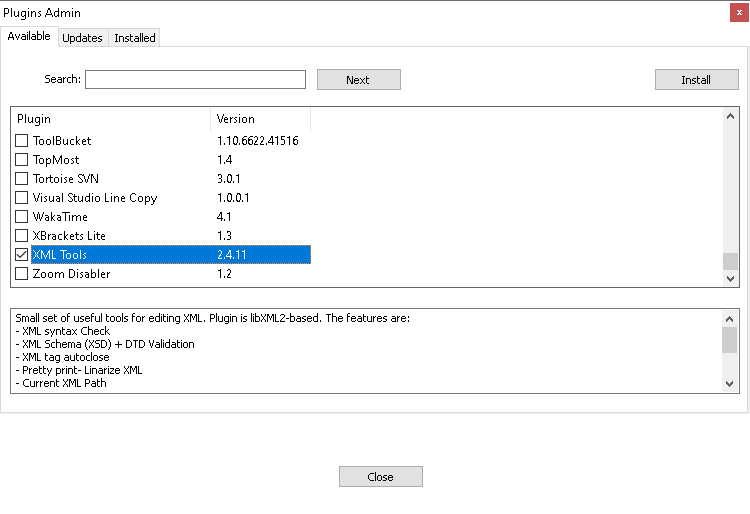The width and height of the screenshot is (750, 514).
Task: Open the Installed tab
Action: 134,38
